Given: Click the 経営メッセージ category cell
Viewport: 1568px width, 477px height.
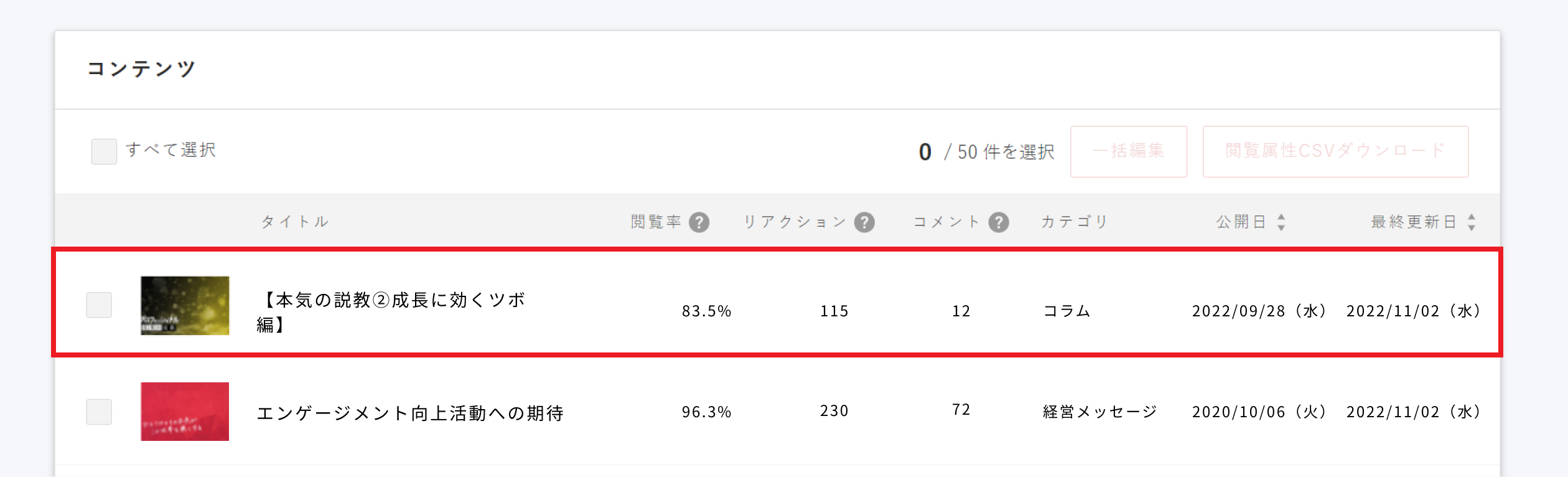Looking at the screenshot, I should pyautogui.click(x=1099, y=412).
